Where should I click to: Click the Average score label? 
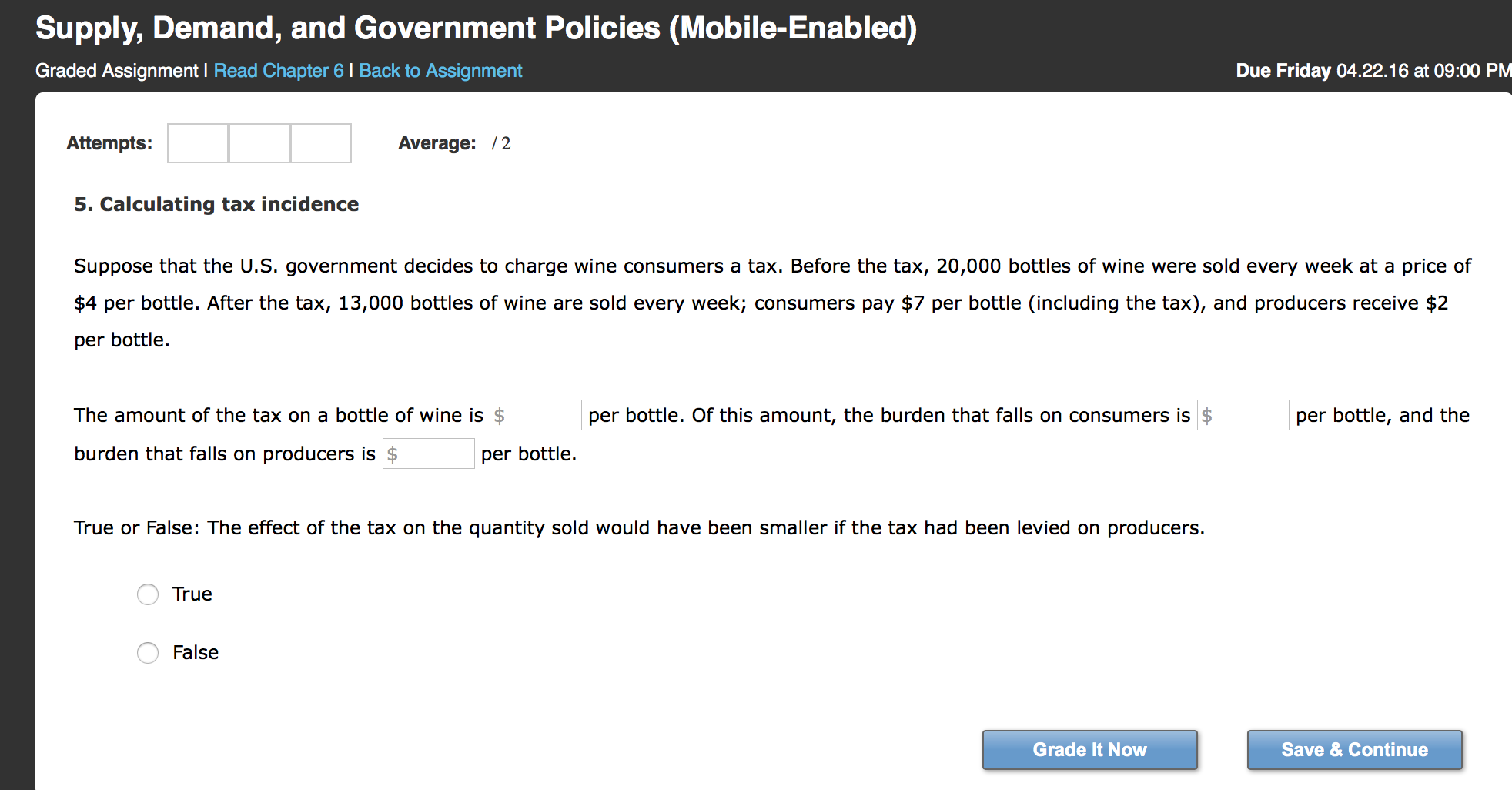coord(437,143)
